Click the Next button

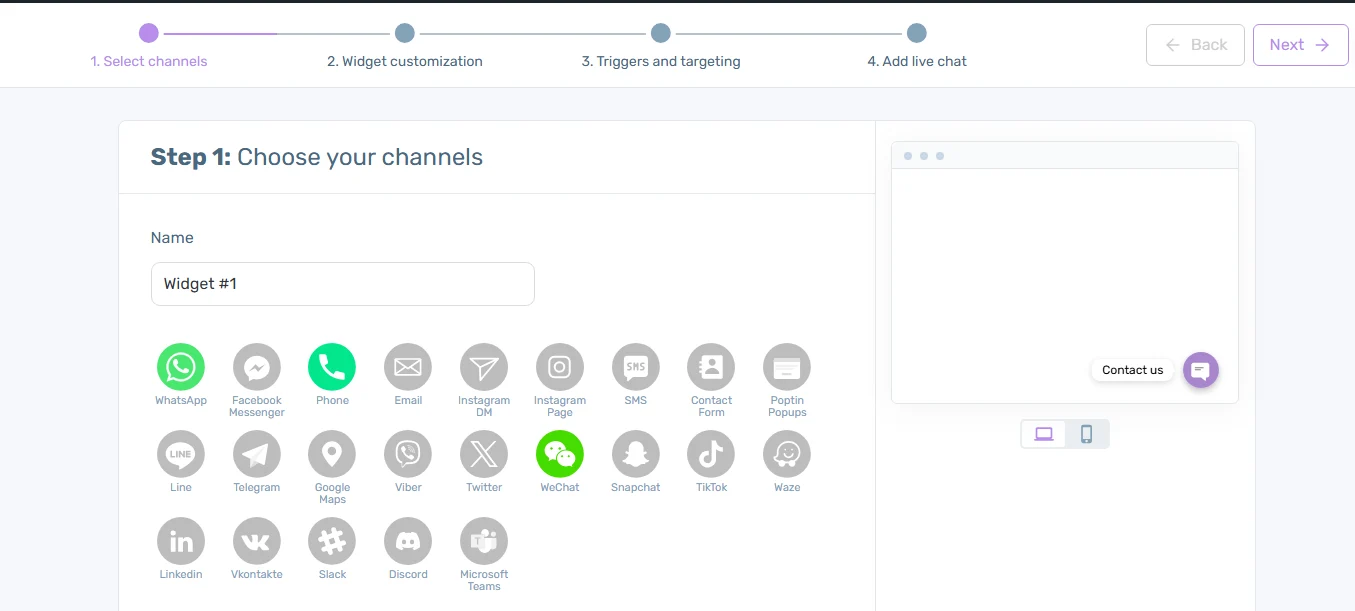coord(1300,45)
